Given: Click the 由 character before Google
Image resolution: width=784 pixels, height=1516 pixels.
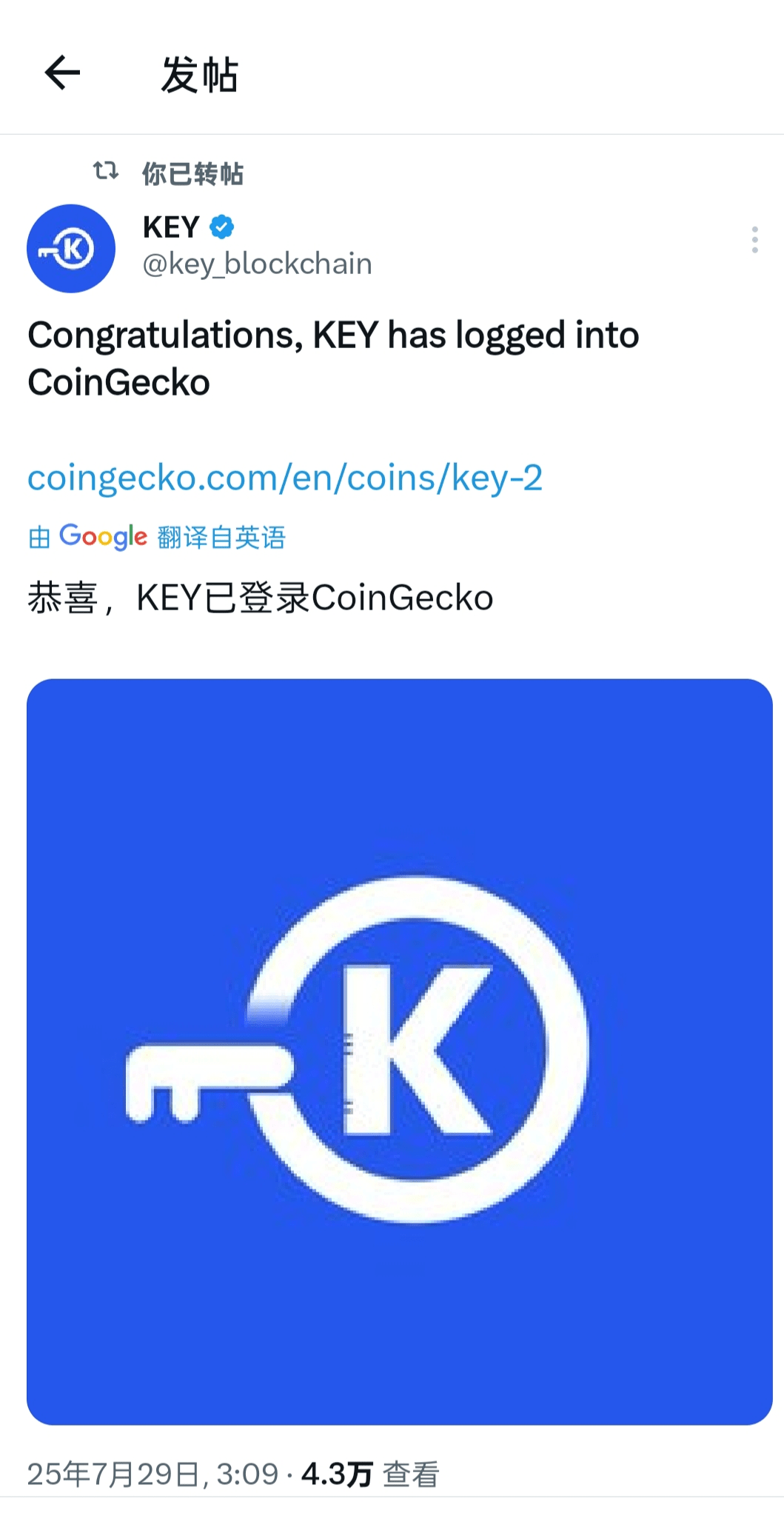Looking at the screenshot, I should [x=39, y=538].
